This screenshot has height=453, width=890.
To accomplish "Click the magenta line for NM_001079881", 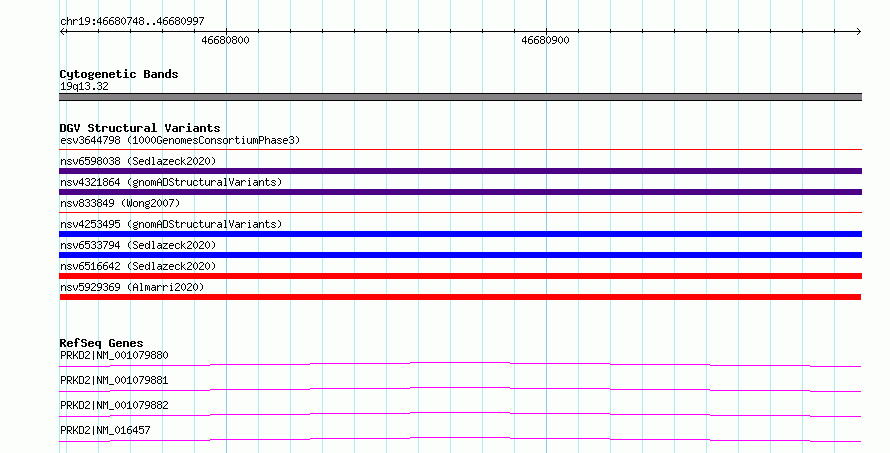I will coord(460,389).
